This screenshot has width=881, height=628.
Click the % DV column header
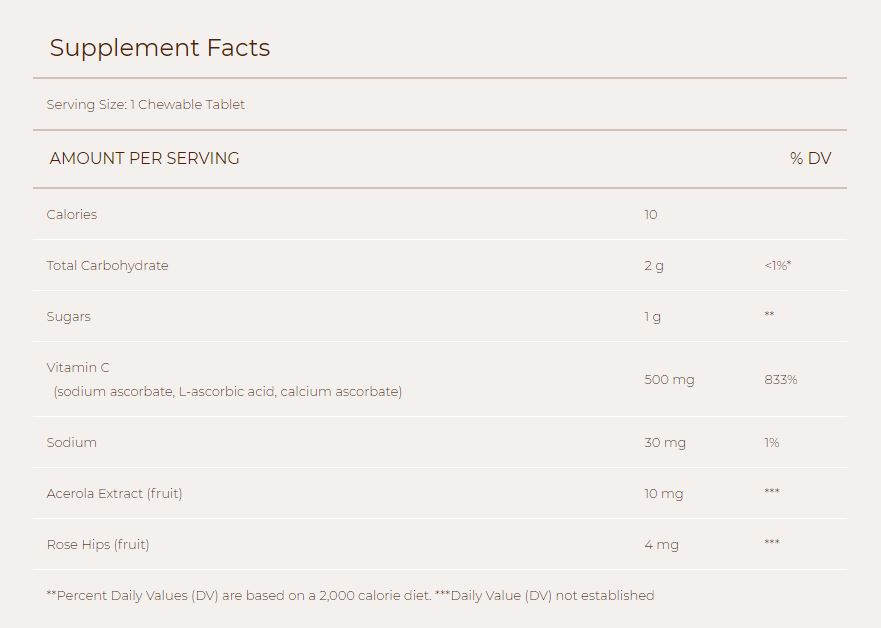pyautogui.click(x=810, y=158)
